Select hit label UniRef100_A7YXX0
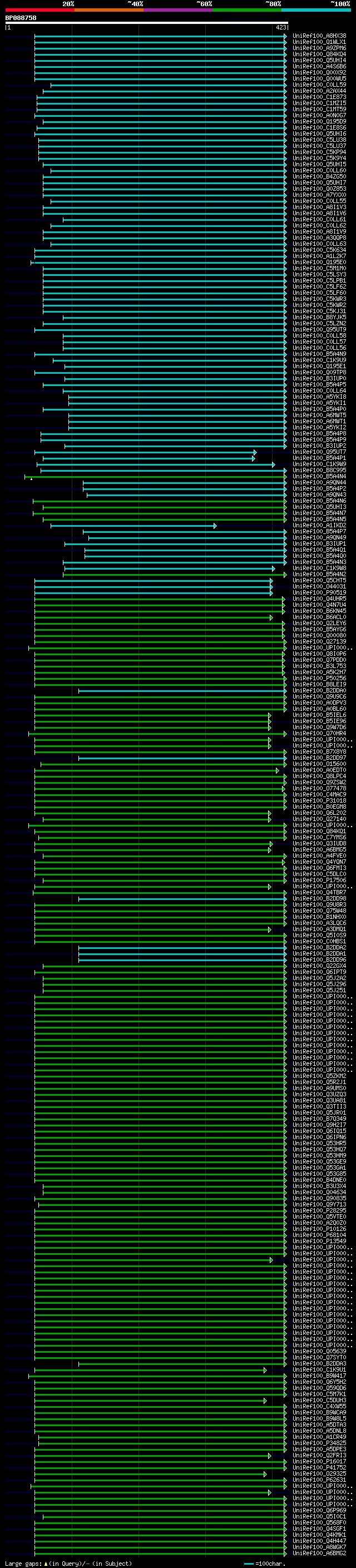This screenshot has width=356, height=1568. click(319, 195)
